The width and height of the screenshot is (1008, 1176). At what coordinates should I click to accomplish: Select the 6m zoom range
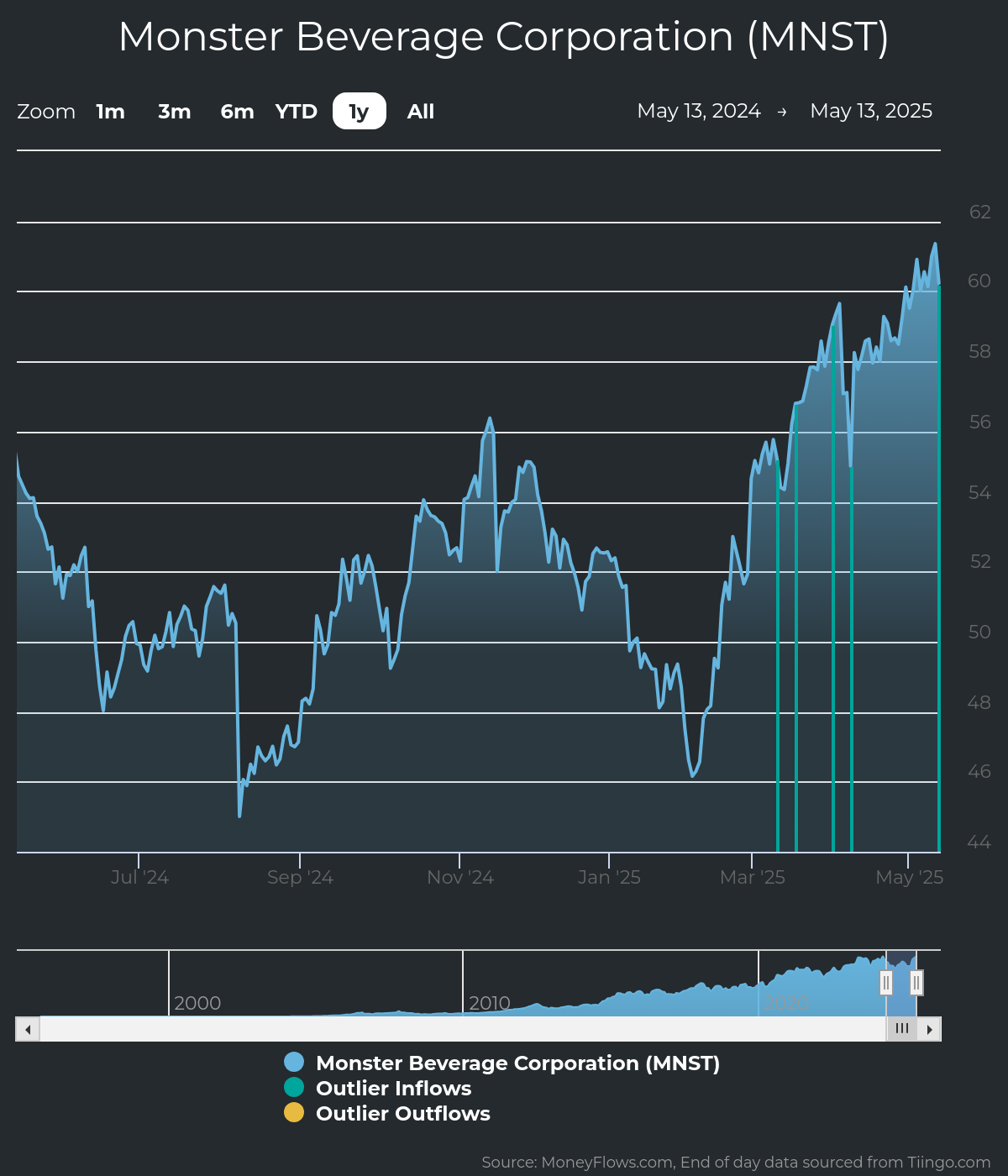[x=237, y=112]
